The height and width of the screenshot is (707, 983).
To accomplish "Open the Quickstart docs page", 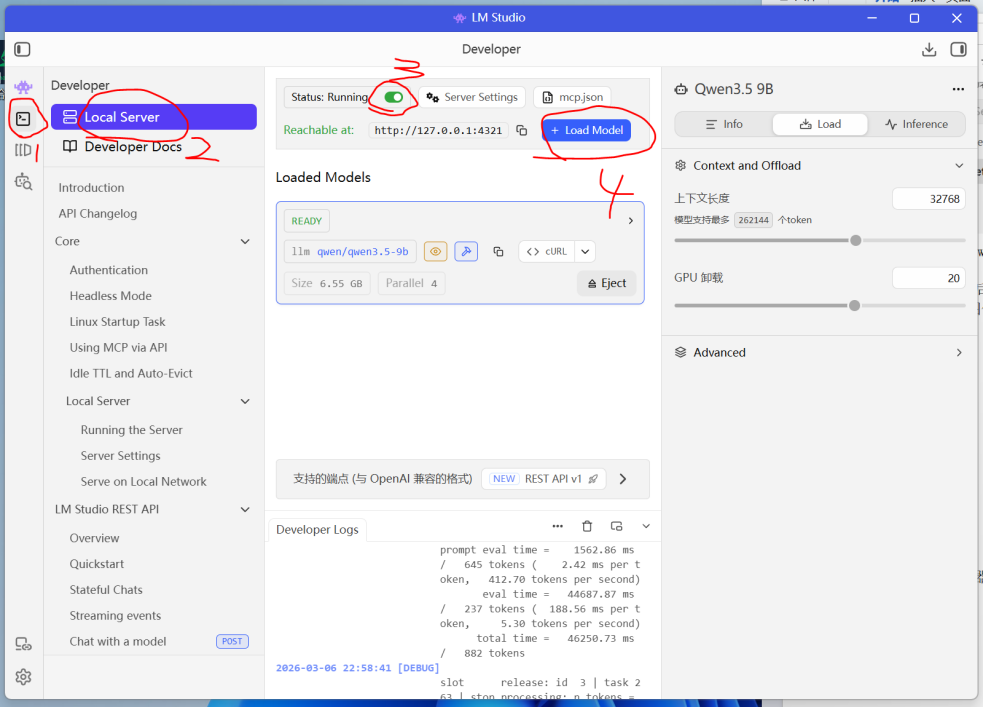I will tap(97, 564).
